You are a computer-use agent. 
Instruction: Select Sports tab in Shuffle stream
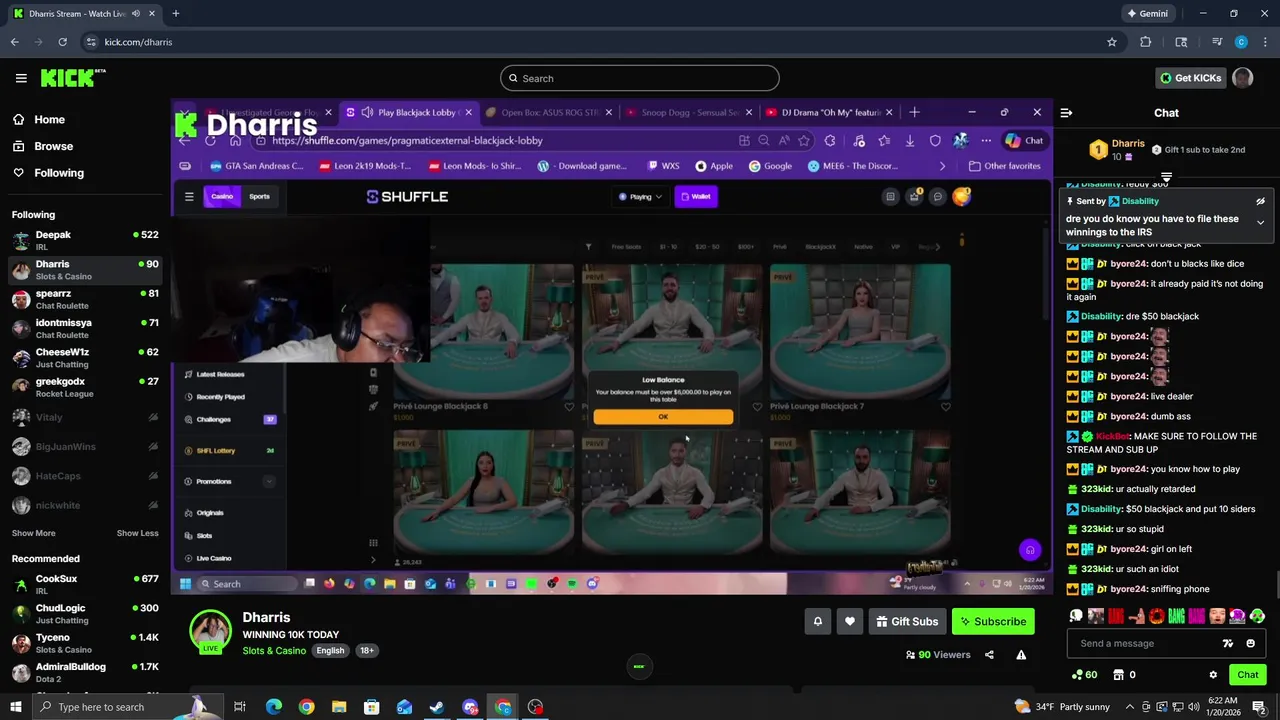pyautogui.click(x=259, y=197)
